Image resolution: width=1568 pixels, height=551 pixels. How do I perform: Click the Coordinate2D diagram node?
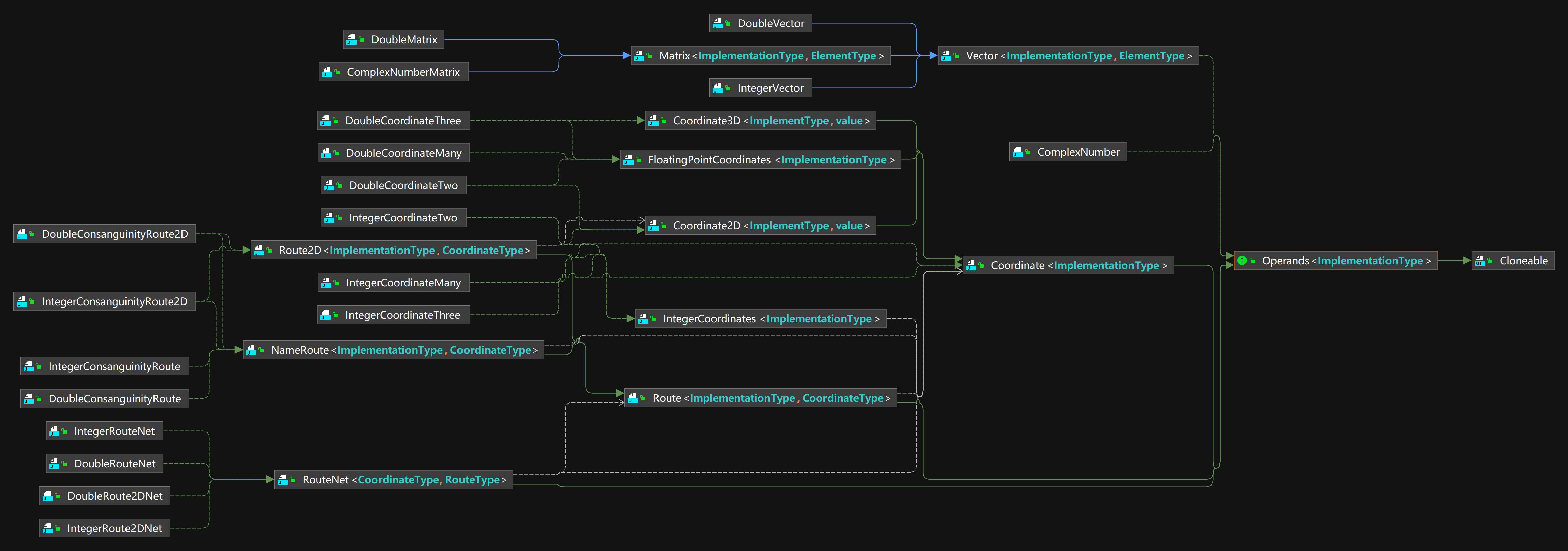coord(761,225)
